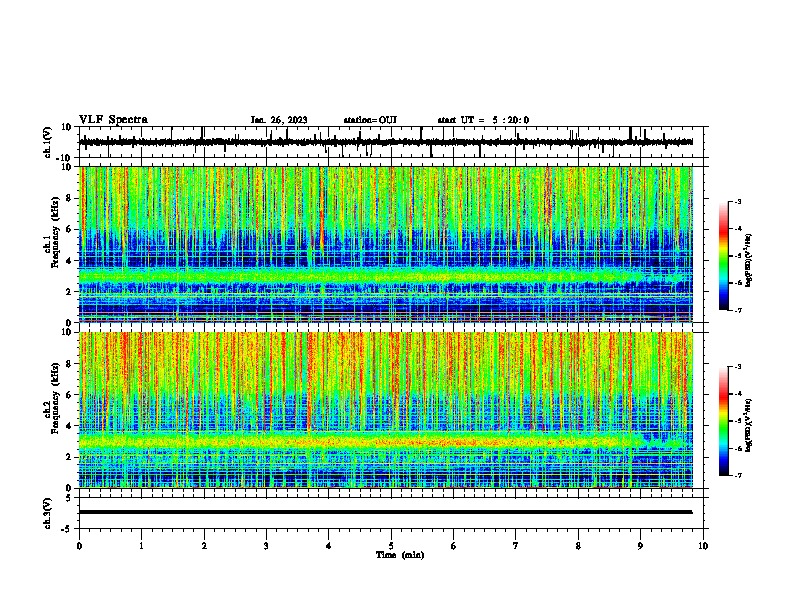This screenshot has width=792, height=612.
Task: Click the "3" minute time tick label
Action: (266, 546)
